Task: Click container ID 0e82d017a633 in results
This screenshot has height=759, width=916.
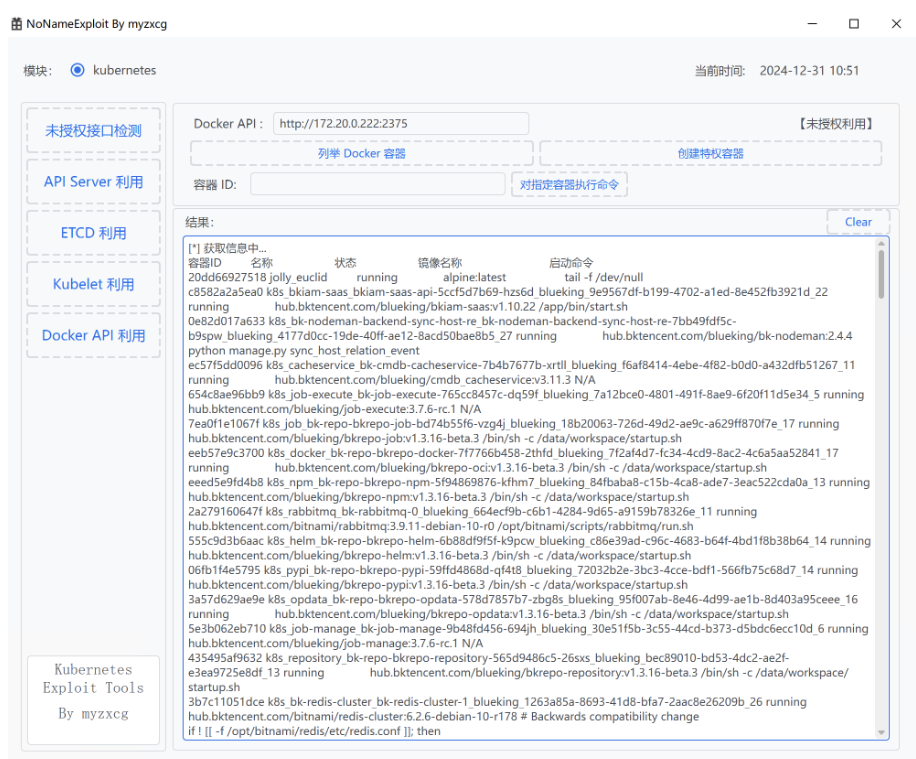Action: [227, 321]
